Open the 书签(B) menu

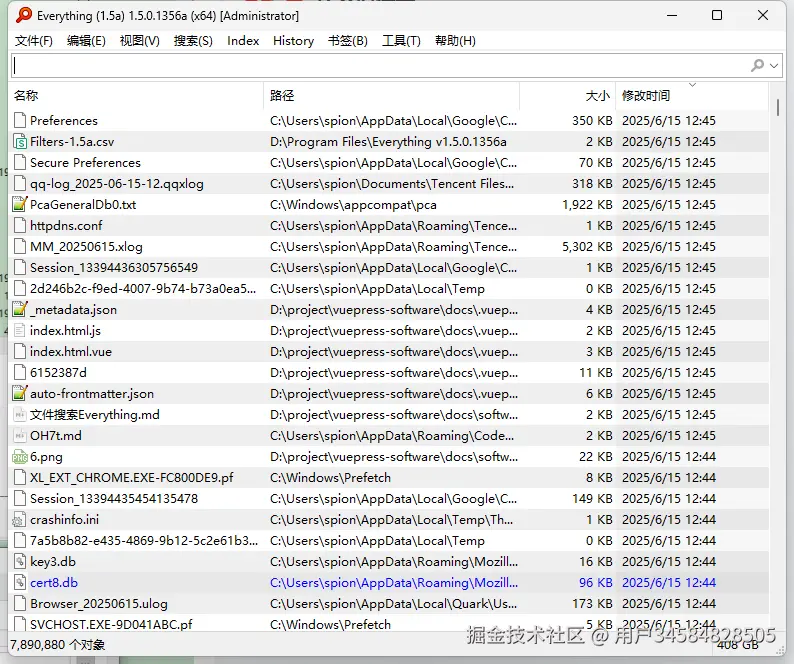point(348,41)
